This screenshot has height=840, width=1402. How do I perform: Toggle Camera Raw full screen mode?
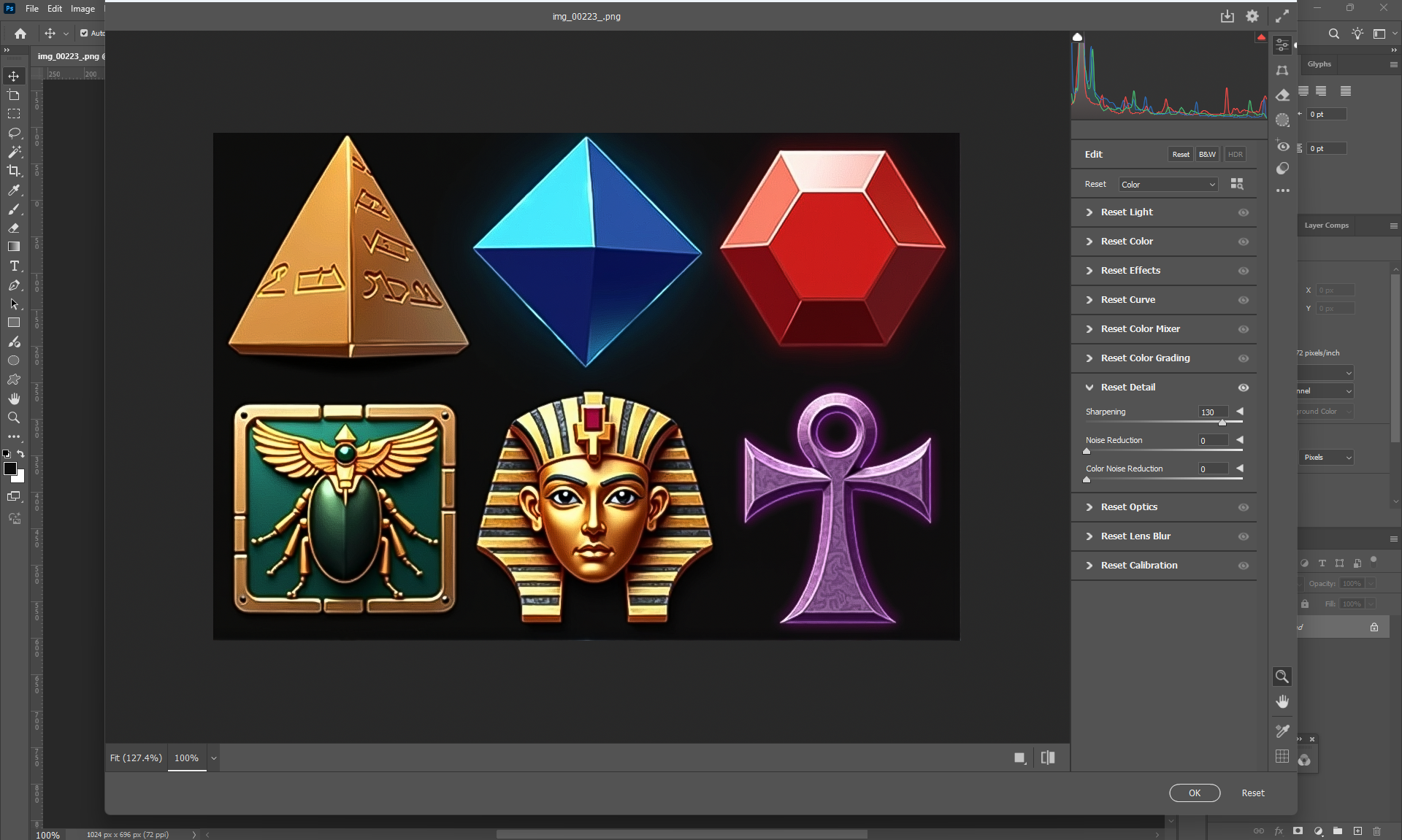click(1282, 16)
